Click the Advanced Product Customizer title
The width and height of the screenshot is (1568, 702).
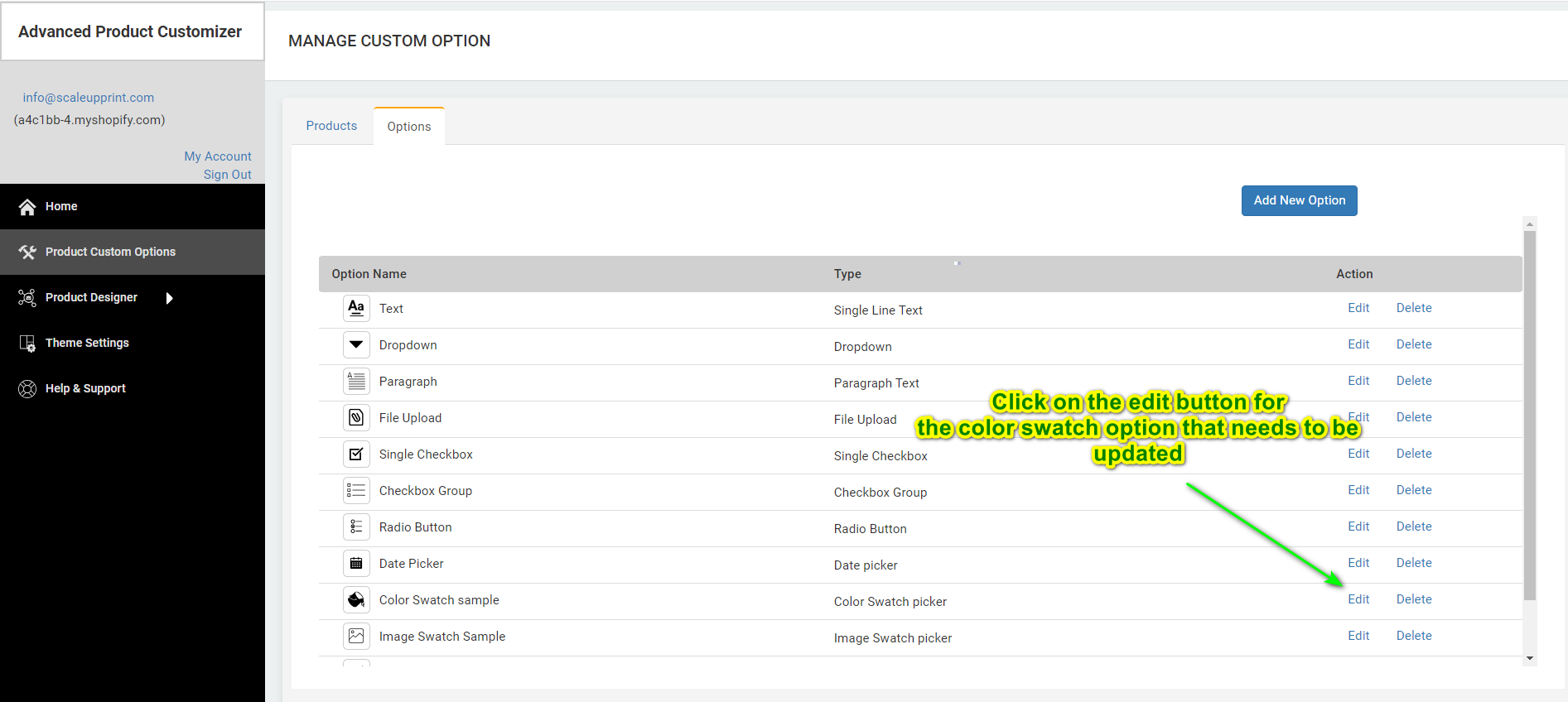click(x=130, y=31)
